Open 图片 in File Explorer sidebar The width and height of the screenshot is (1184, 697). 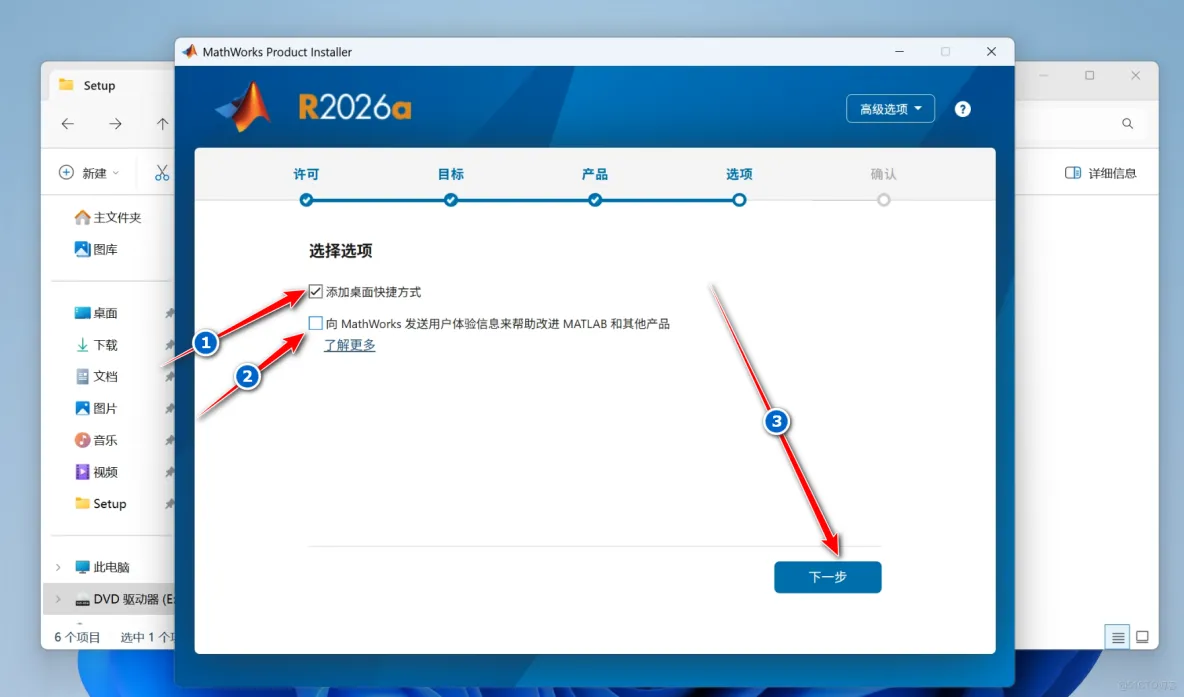click(x=96, y=408)
